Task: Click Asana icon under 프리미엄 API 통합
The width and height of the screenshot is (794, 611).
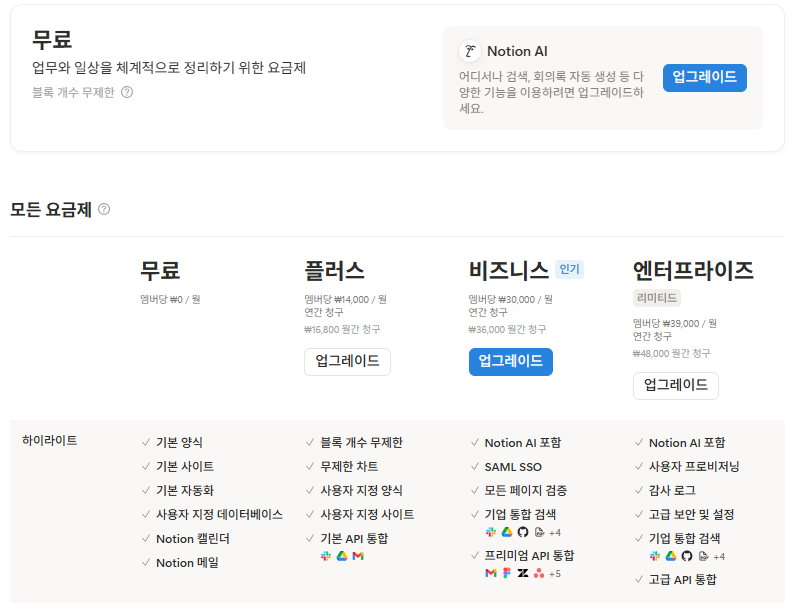Action: coord(539,573)
